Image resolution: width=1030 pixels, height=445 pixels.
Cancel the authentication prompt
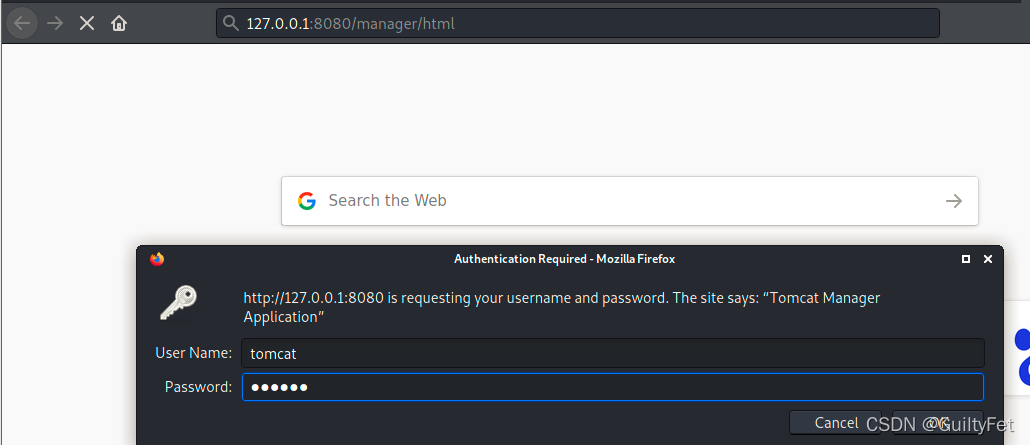(x=836, y=423)
